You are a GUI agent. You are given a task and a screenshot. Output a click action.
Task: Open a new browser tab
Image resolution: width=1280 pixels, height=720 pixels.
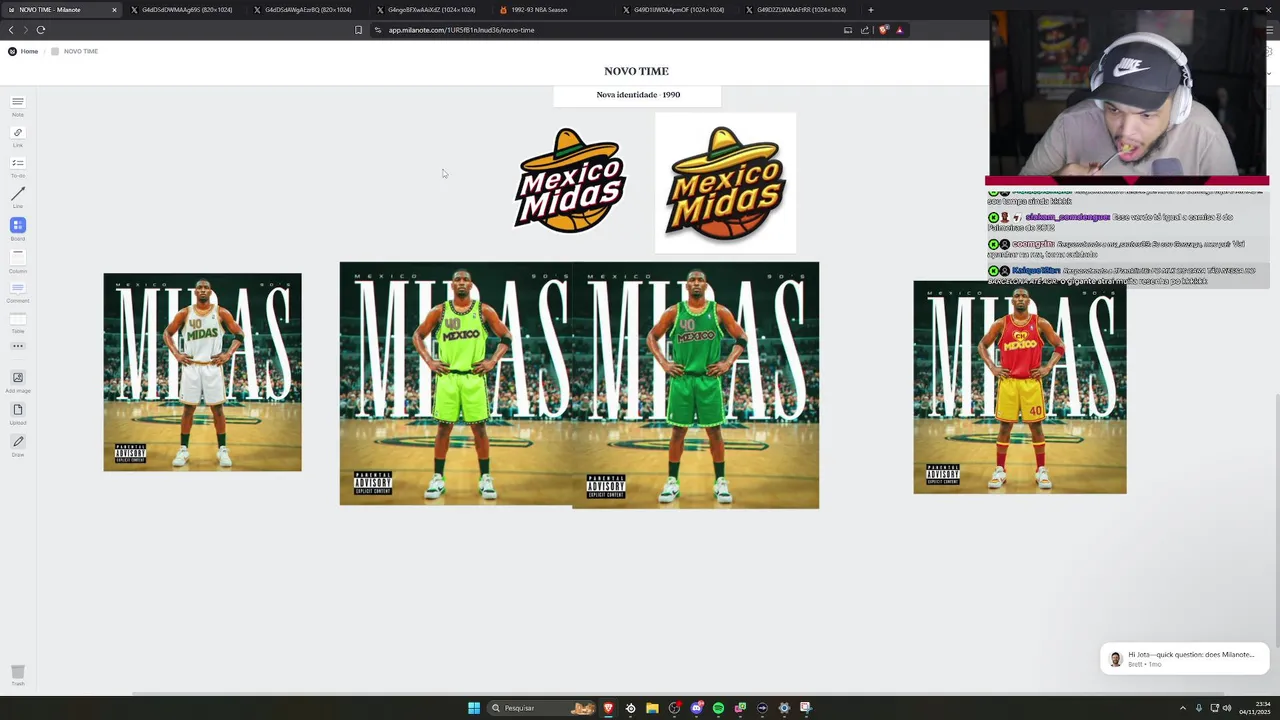(871, 10)
